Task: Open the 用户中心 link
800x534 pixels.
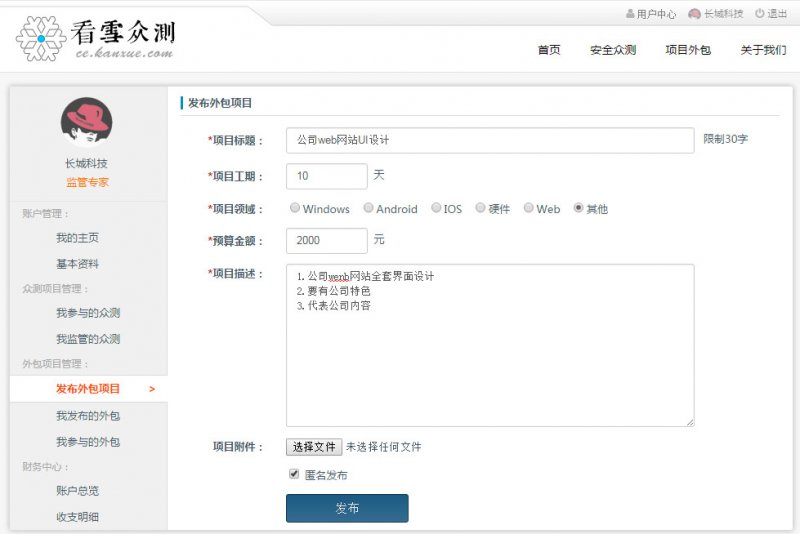Action: [656, 14]
